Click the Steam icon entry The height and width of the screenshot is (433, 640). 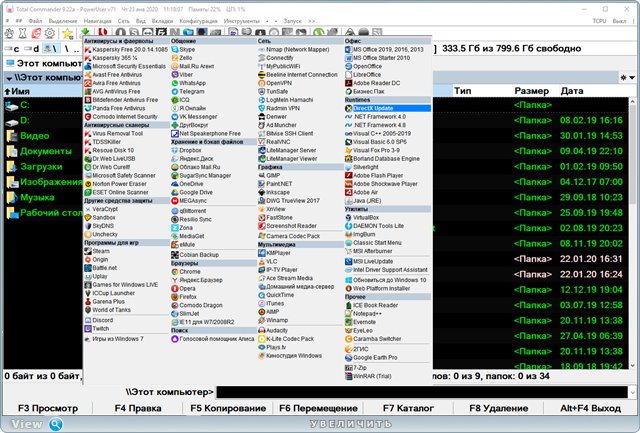(x=88, y=251)
